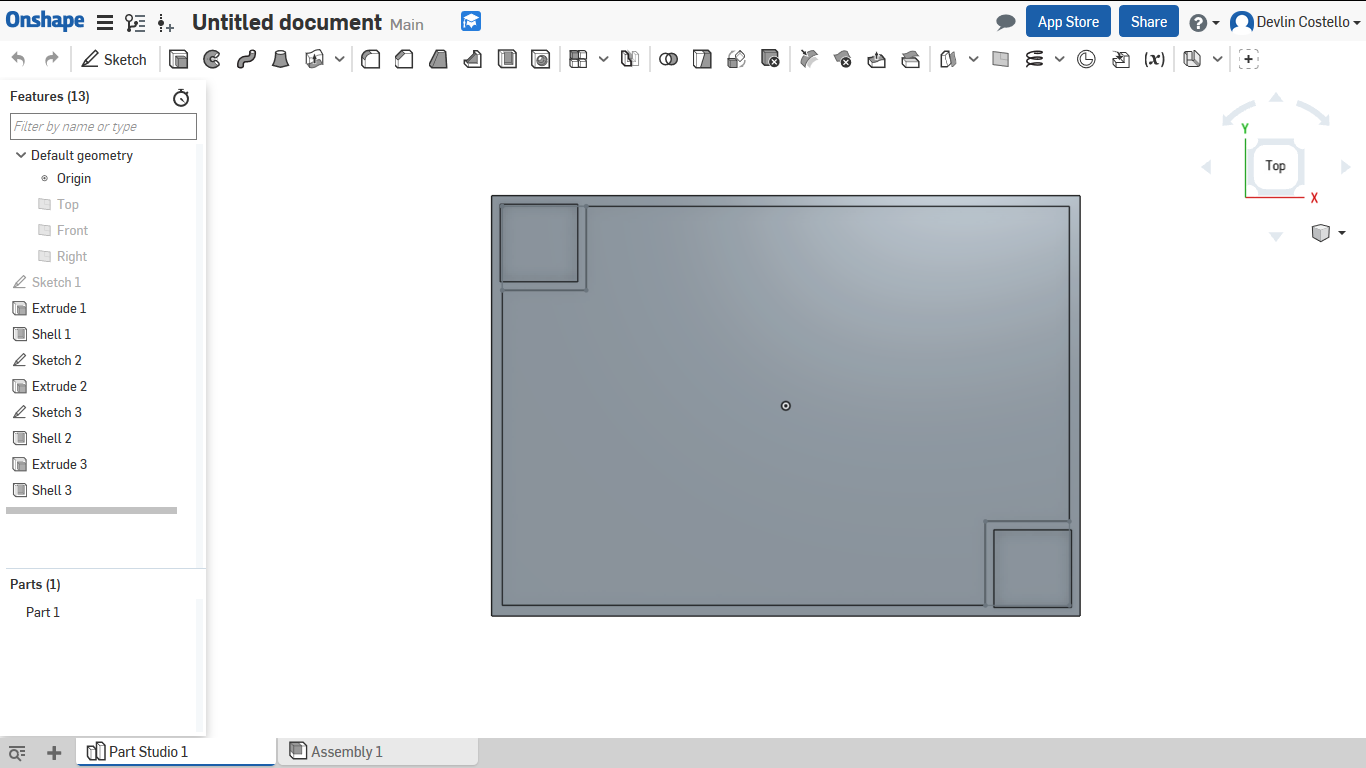Select the Fillet tool

(370, 59)
